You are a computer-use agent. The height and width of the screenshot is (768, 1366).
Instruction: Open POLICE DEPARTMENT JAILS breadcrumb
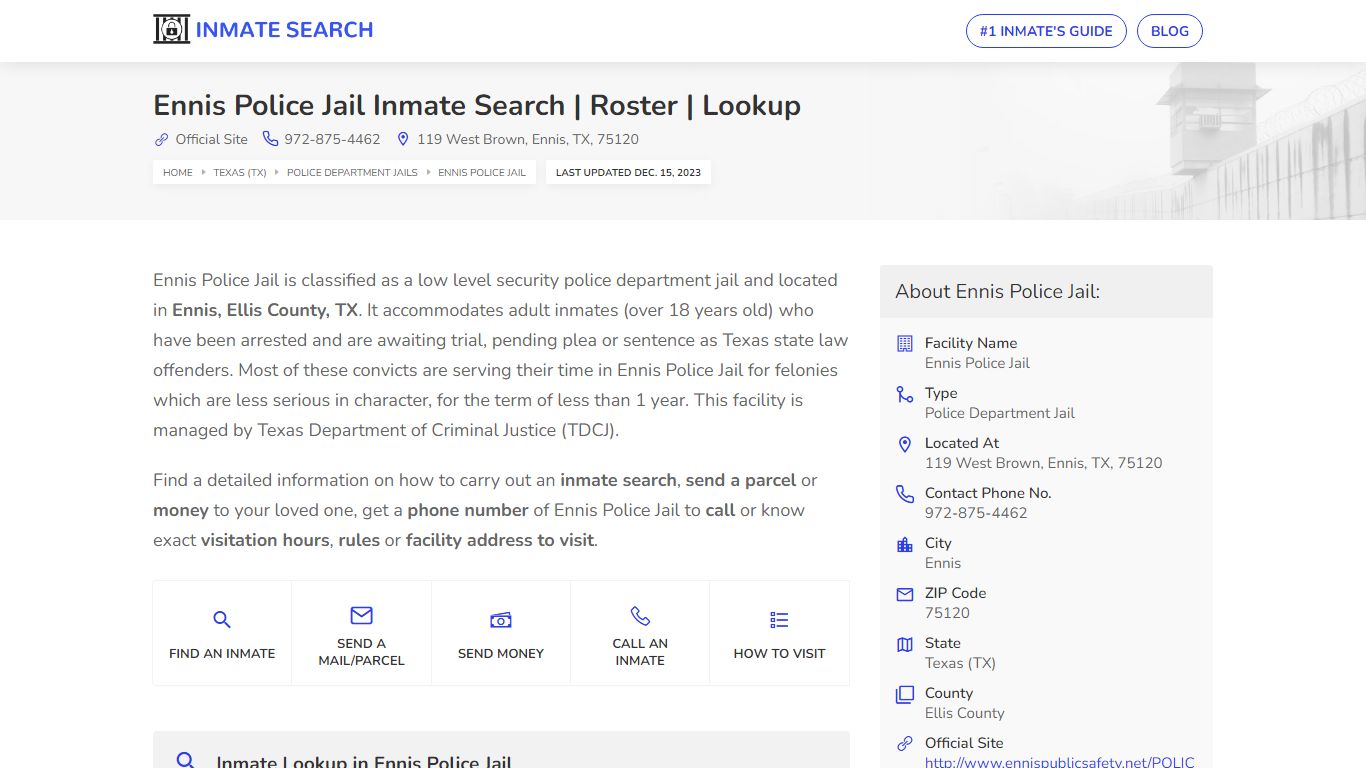352,172
